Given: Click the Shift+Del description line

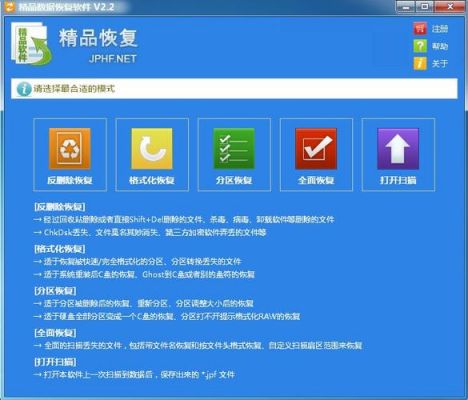Looking at the screenshot, I should point(184,220).
